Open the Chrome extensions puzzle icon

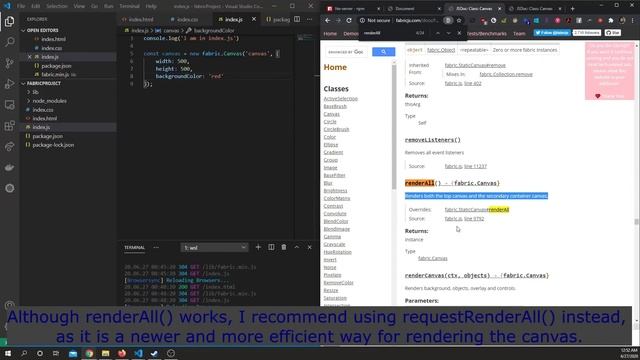[x=611, y=20]
